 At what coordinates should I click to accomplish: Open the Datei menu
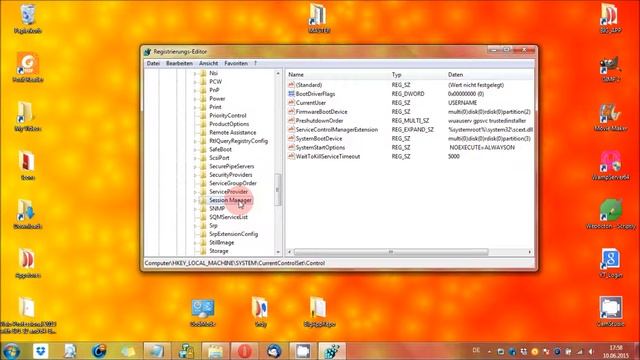coord(153,63)
